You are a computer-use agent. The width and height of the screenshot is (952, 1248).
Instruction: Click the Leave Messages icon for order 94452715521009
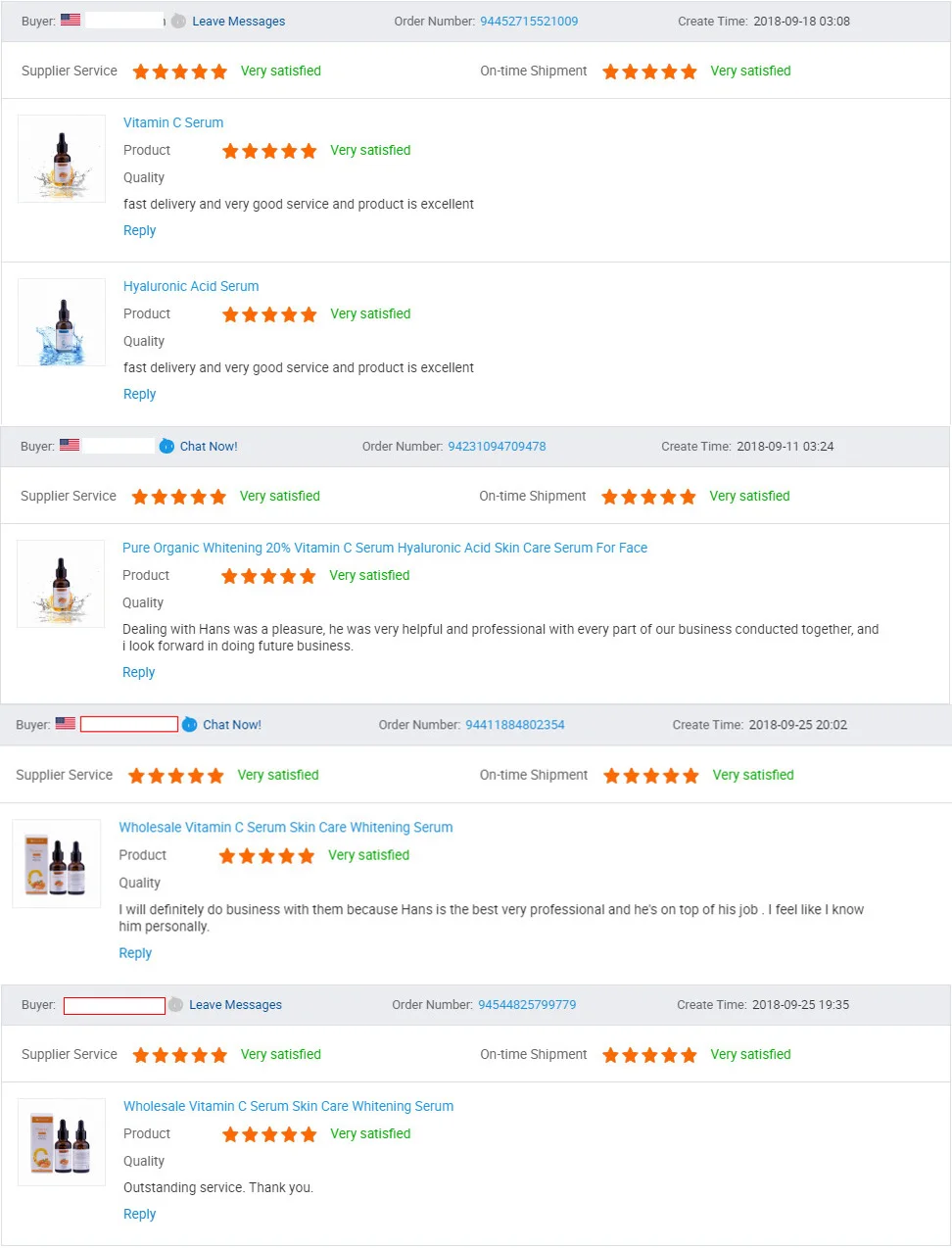point(178,21)
